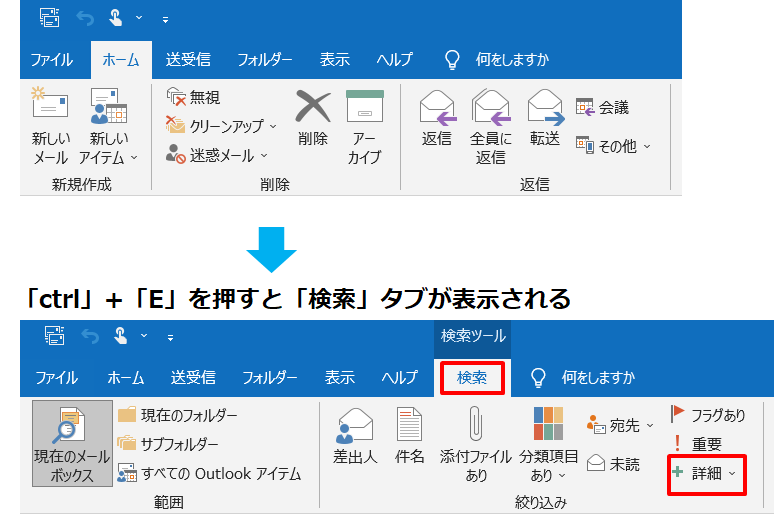774x518 pixels.
Task: Click lightbulb icon beside 何をしますか in search ribbon
Action: pos(538,378)
